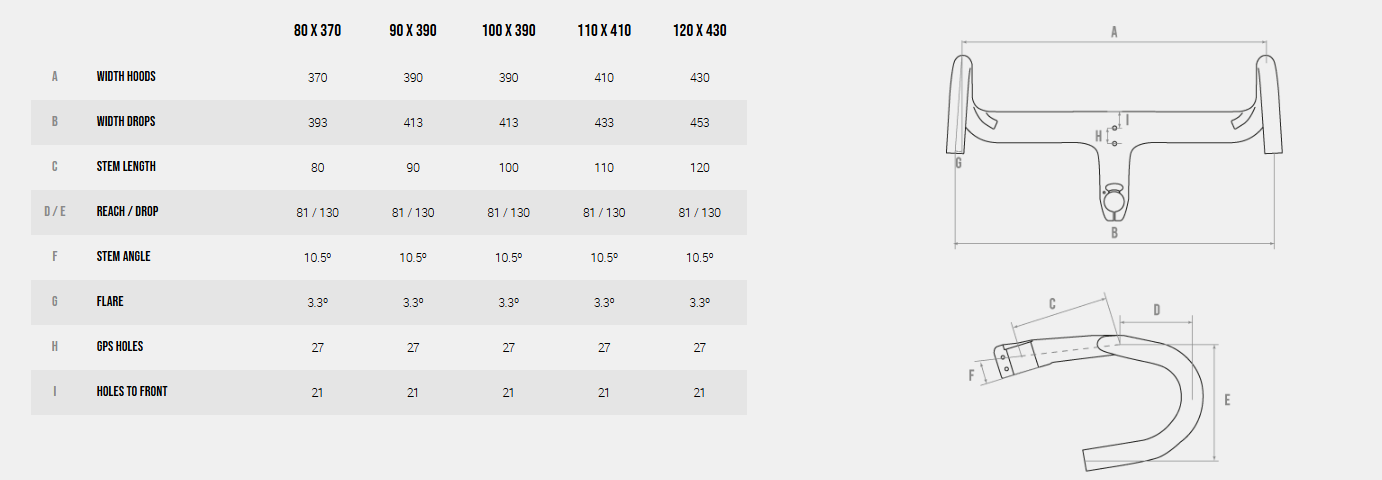Select the STEM ANGLE row label
Image resolution: width=1382 pixels, height=480 pixels.
pyautogui.click(x=123, y=256)
